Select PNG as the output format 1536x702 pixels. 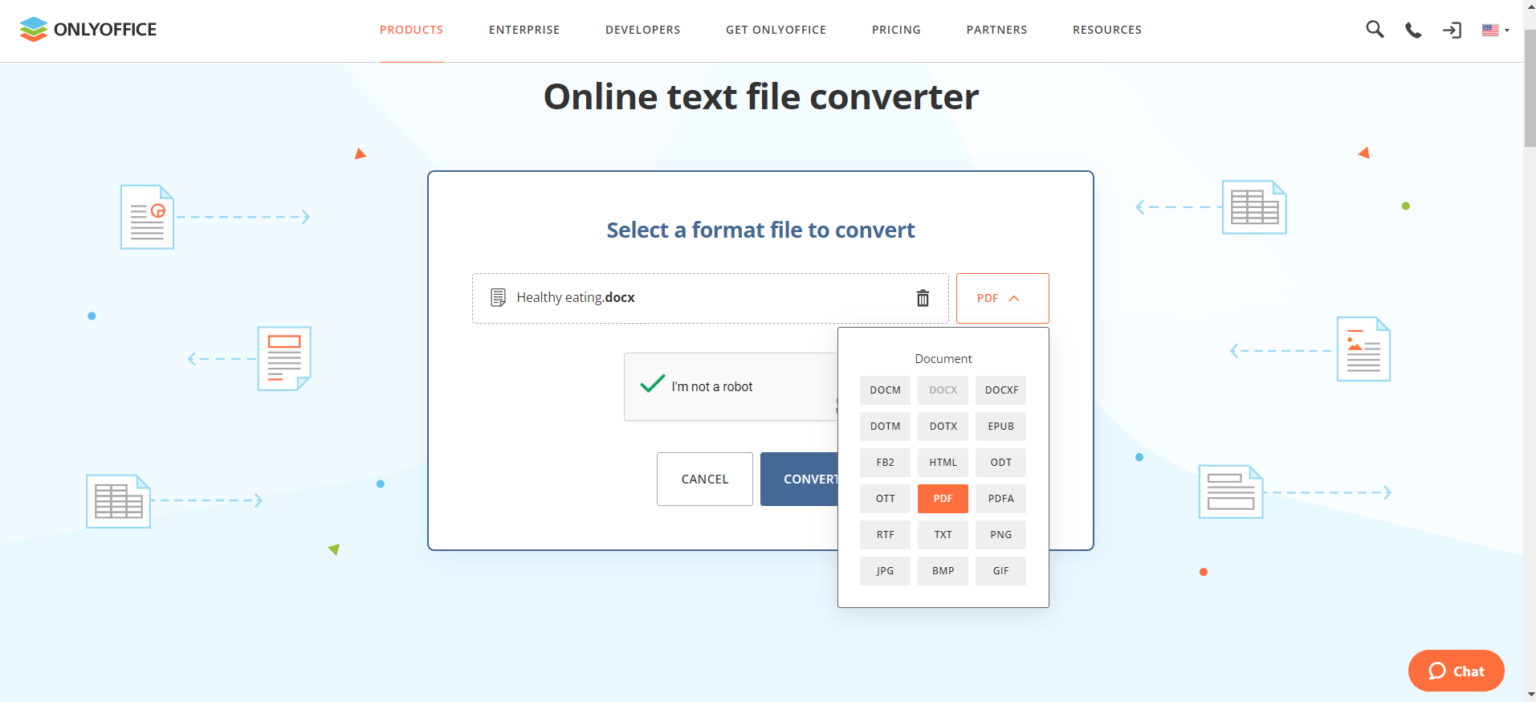[x=1000, y=534]
